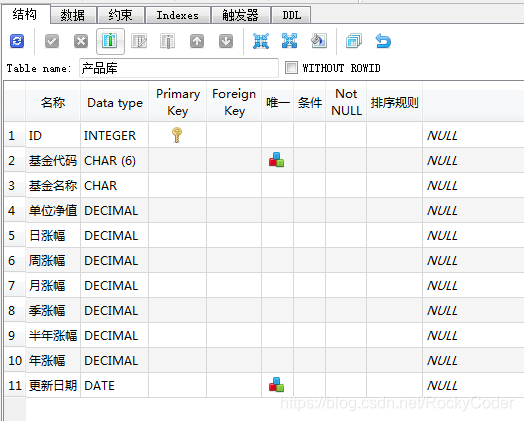Open the DDL tab
The image size is (524, 421).
coord(291,15)
